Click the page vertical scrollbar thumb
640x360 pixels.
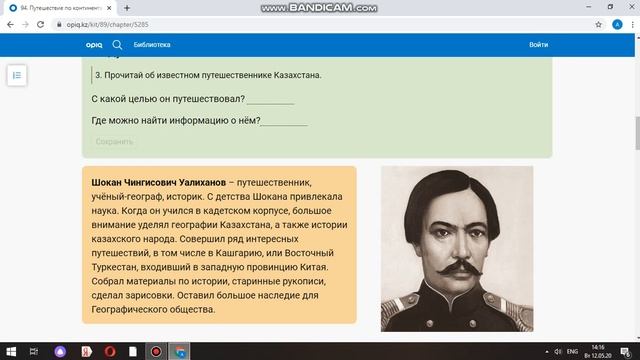coord(637,133)
